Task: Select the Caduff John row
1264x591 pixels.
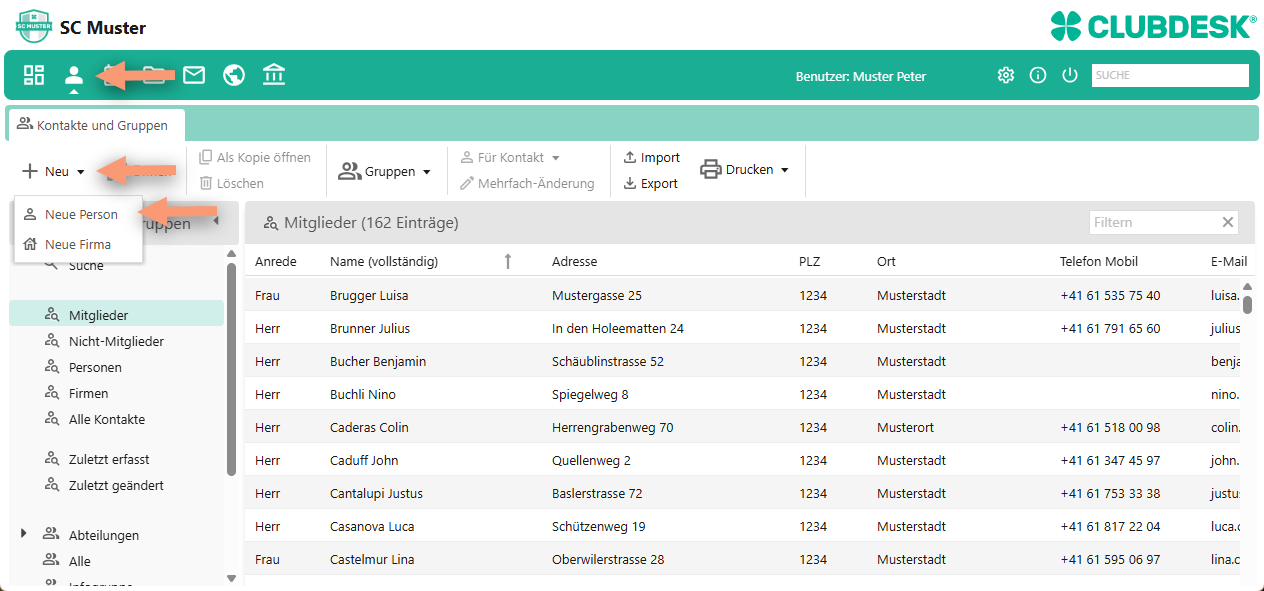Action: coord(742,460)
